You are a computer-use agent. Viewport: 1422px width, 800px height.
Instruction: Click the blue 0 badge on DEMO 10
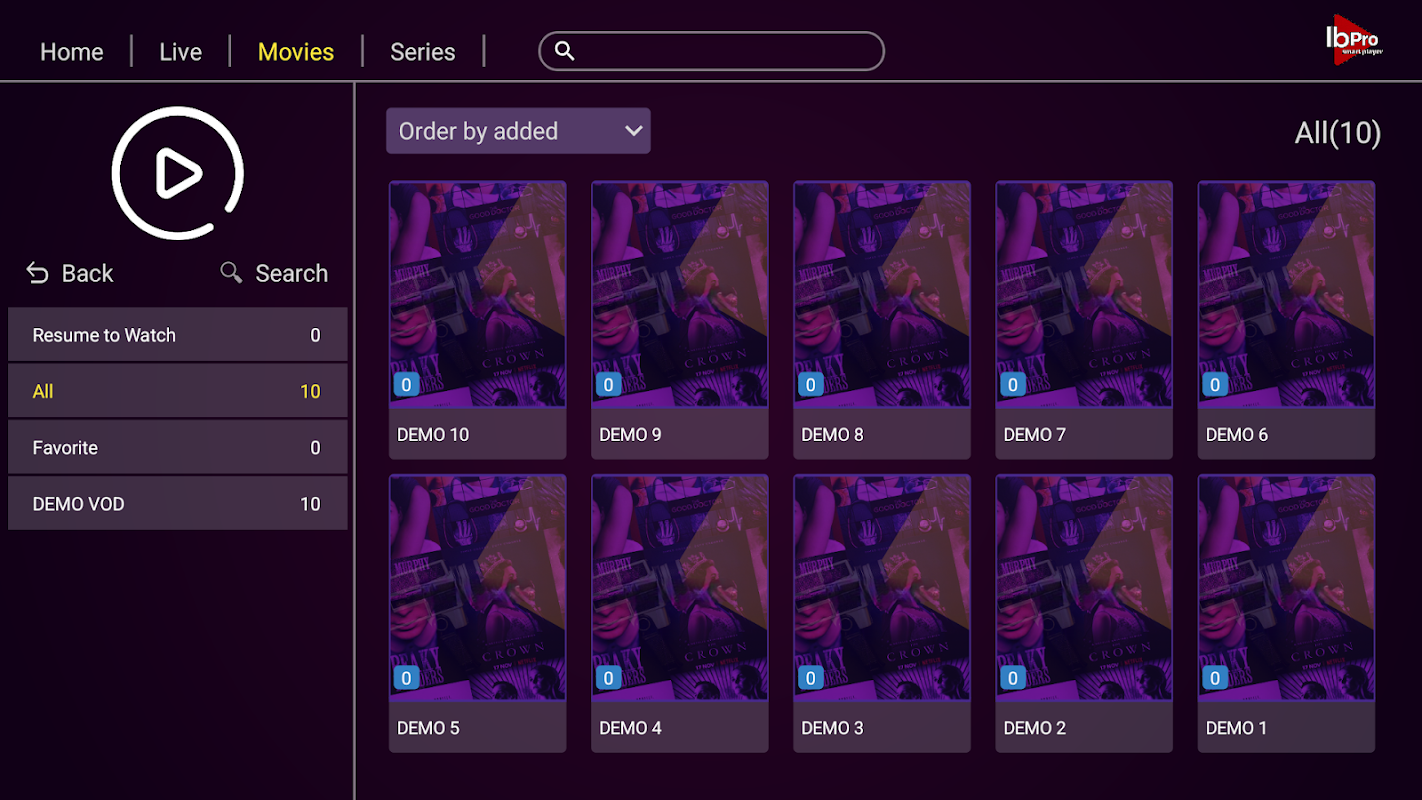(406, 385)
